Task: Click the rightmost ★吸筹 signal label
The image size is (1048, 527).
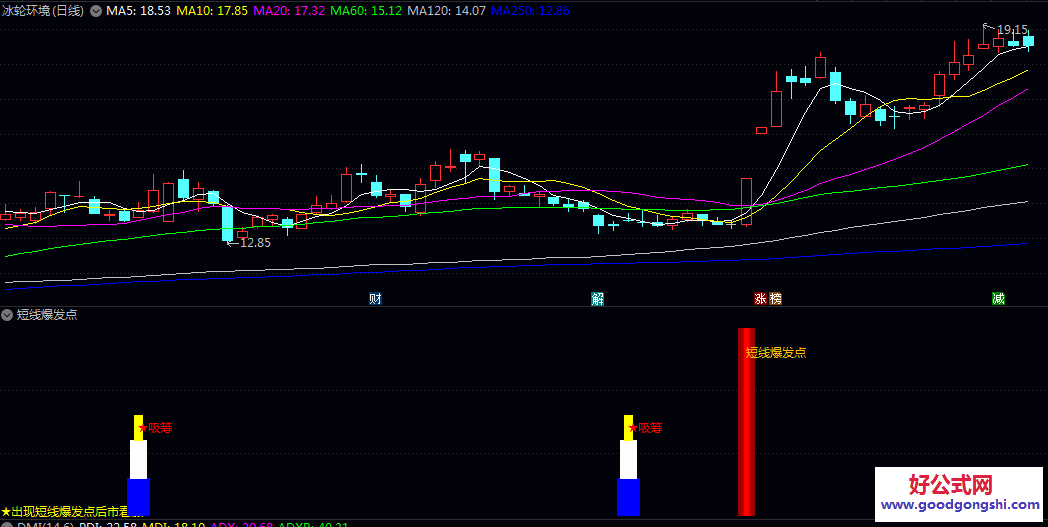Action: (645, 427)
